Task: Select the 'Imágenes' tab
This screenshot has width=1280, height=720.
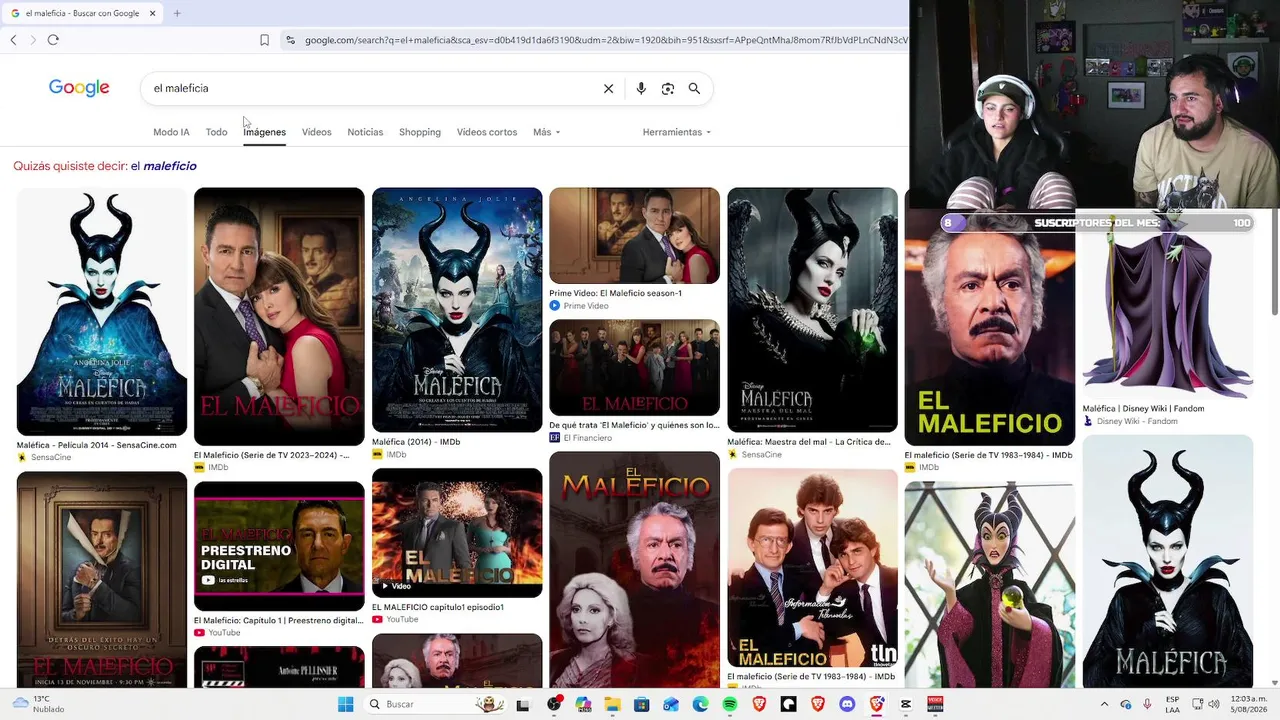Action: click(264, 132)
